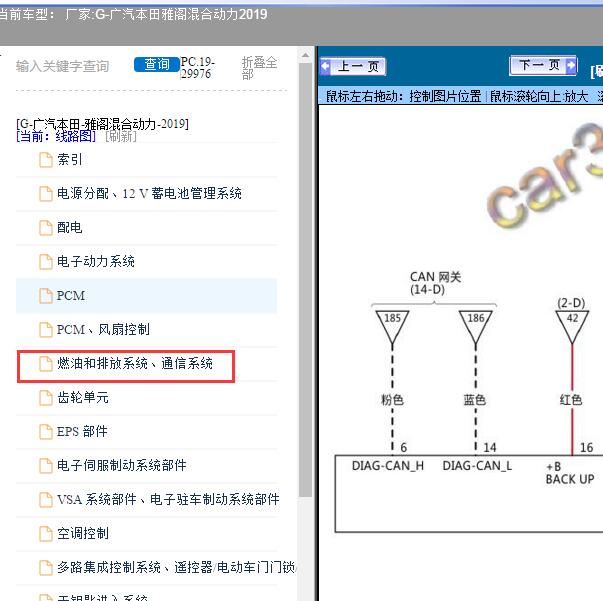Click document icon beside 燃油和排放系统
This screenshot has width=603, height=601.
tap(46, 364)
